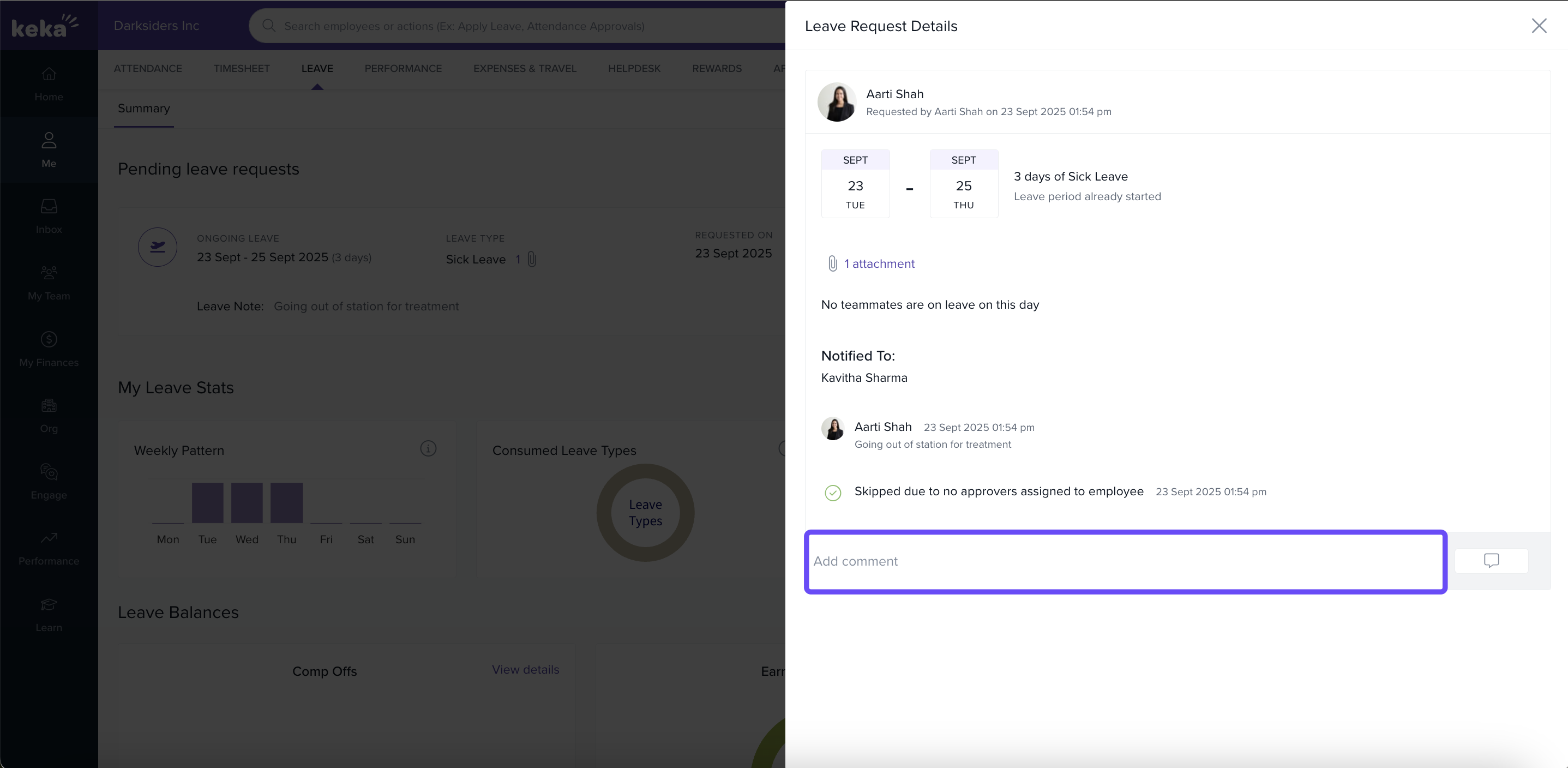Click the View details link for Comp Offs
Image resolution: width=1568 pixels, height=768 pixels.
coord(525,669)
